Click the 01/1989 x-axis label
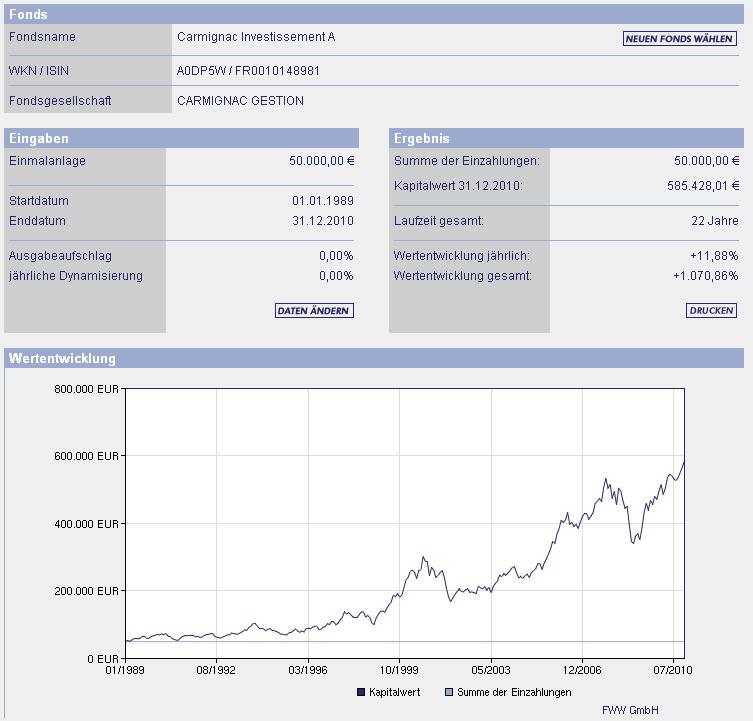The width and height of the screenshot is (753, 721). click(x=125, y=670)
